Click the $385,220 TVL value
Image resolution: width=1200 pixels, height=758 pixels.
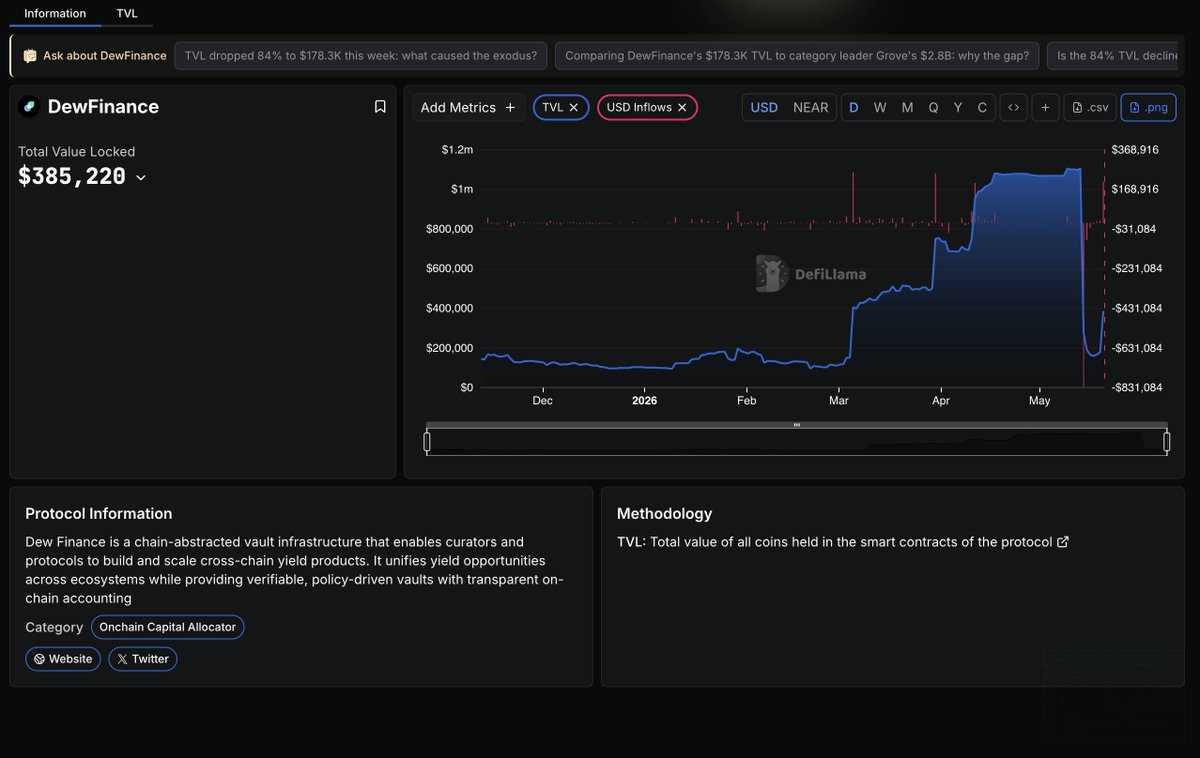pyautogui.click(x=72, y=177)
